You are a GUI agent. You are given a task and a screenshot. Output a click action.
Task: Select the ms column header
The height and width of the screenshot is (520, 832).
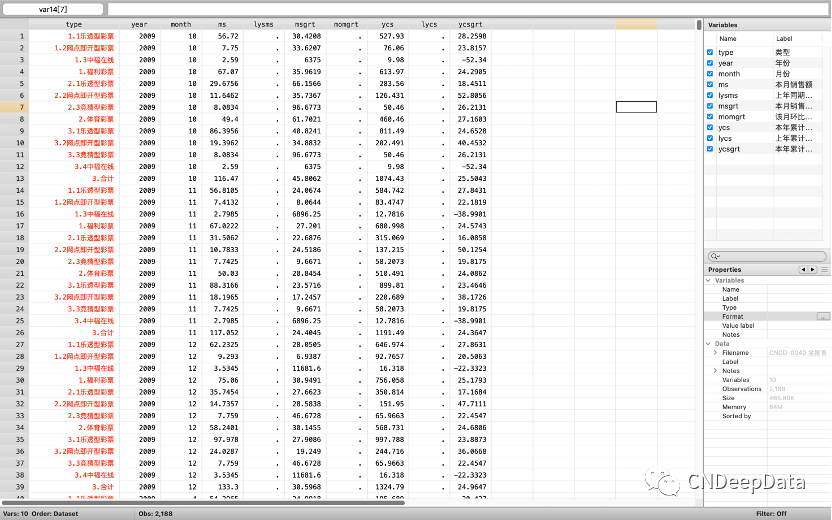tap(222, 24)
